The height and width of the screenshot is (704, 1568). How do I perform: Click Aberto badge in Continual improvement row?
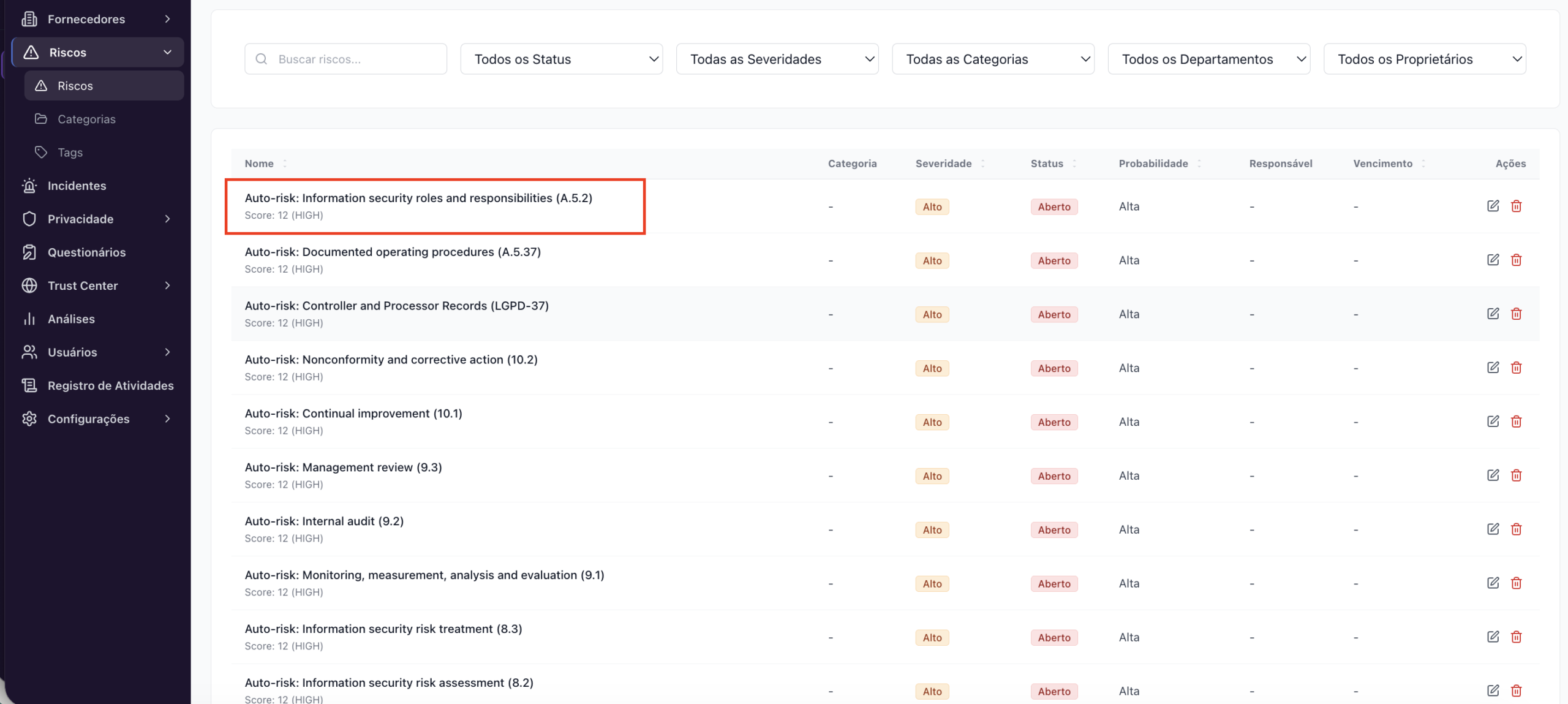(x=1053, y=422)
